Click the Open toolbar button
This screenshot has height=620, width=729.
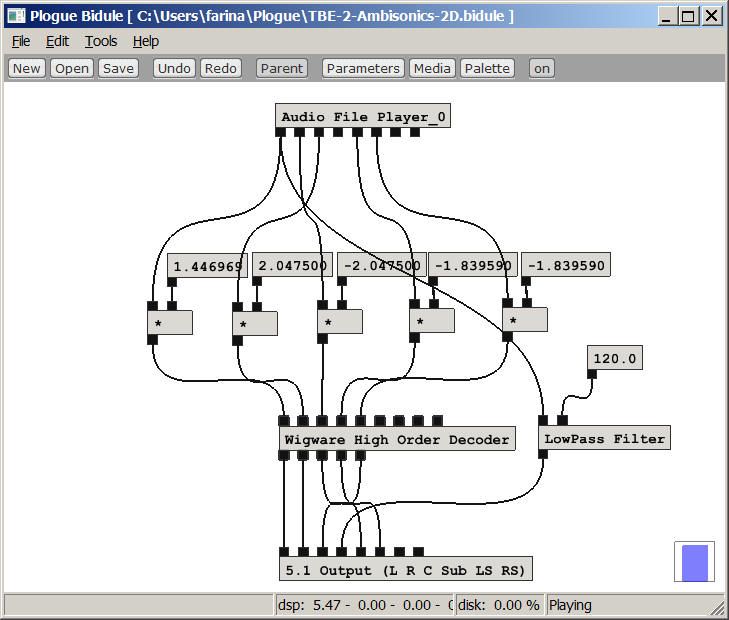pos(72,68)
